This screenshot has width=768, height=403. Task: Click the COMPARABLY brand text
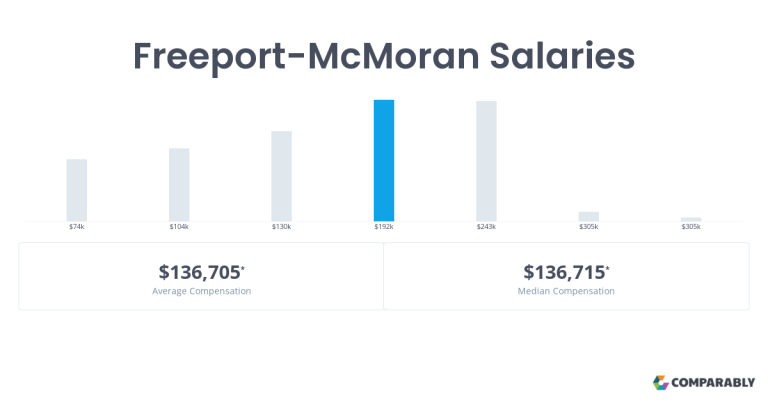pos(713,382)
